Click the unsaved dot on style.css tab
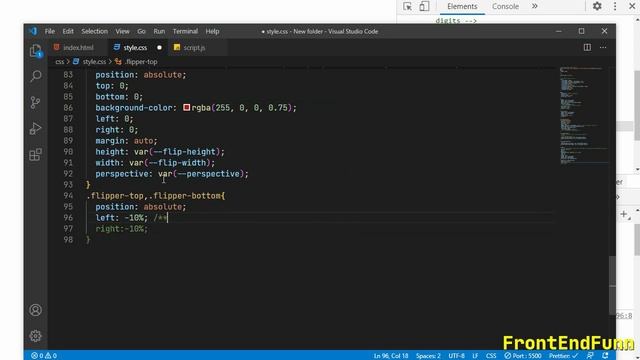640x360 pixels. (x=159, y=48)
